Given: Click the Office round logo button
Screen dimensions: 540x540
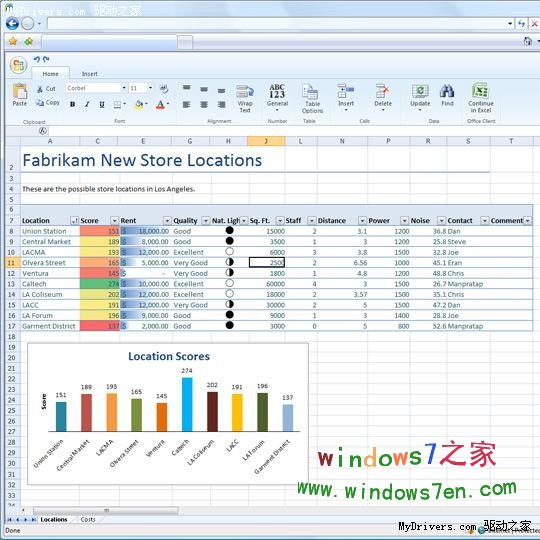Looking at the screenshot, I should tap(19, 65).
